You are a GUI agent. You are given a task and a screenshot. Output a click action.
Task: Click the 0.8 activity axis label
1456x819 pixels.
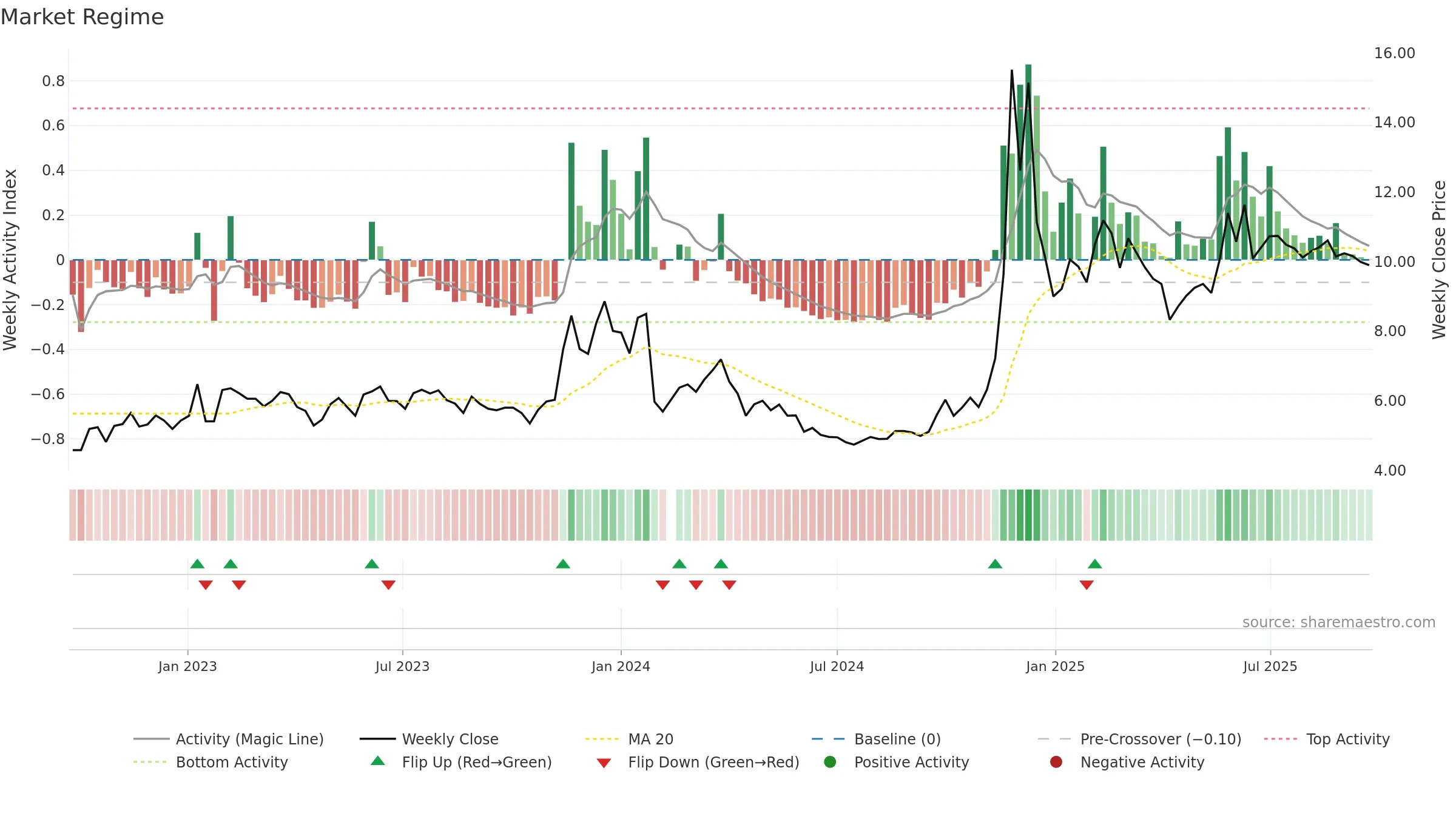tap(53, 81)
